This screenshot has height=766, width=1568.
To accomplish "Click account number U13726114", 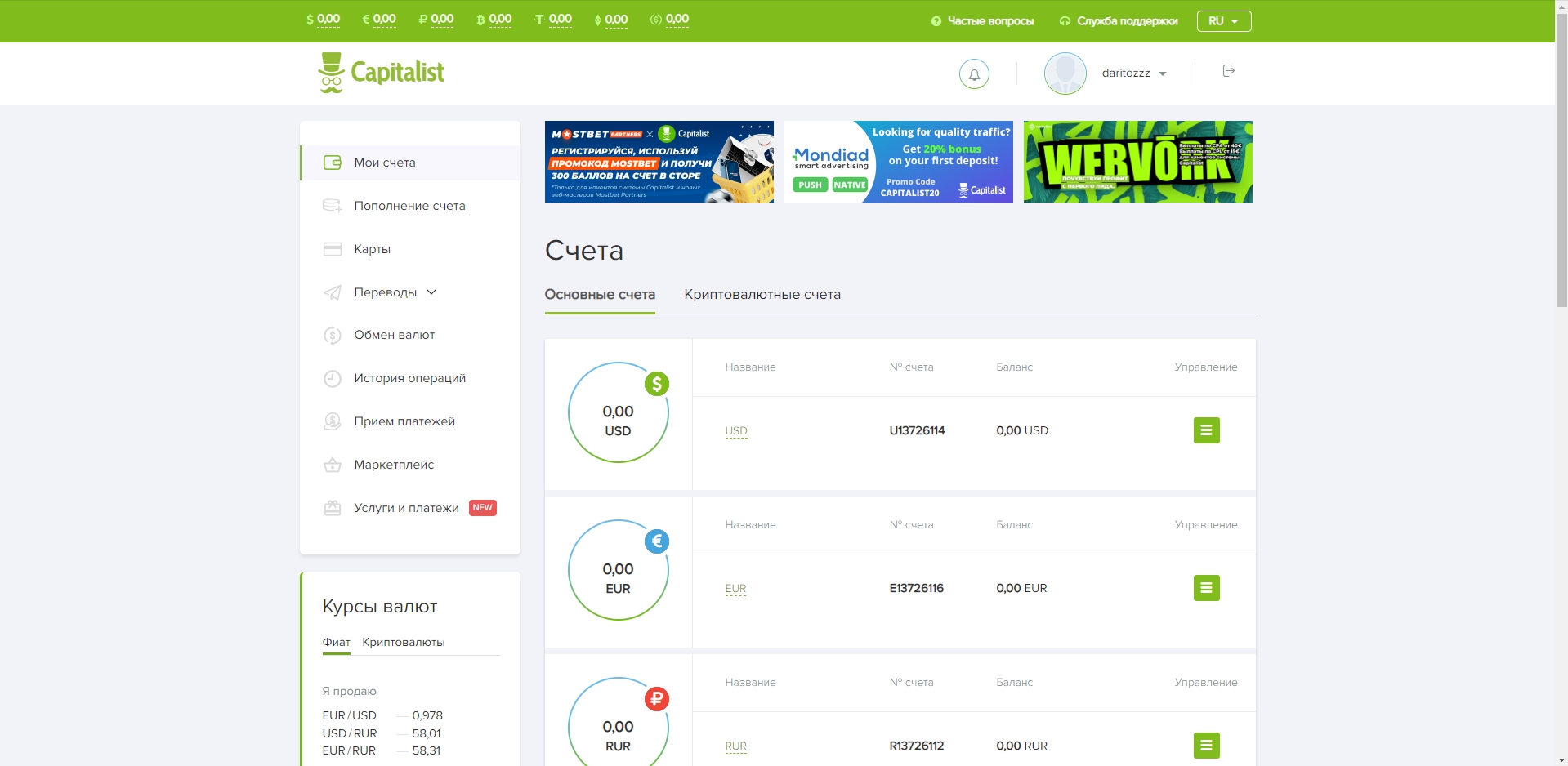I will 917,430.
